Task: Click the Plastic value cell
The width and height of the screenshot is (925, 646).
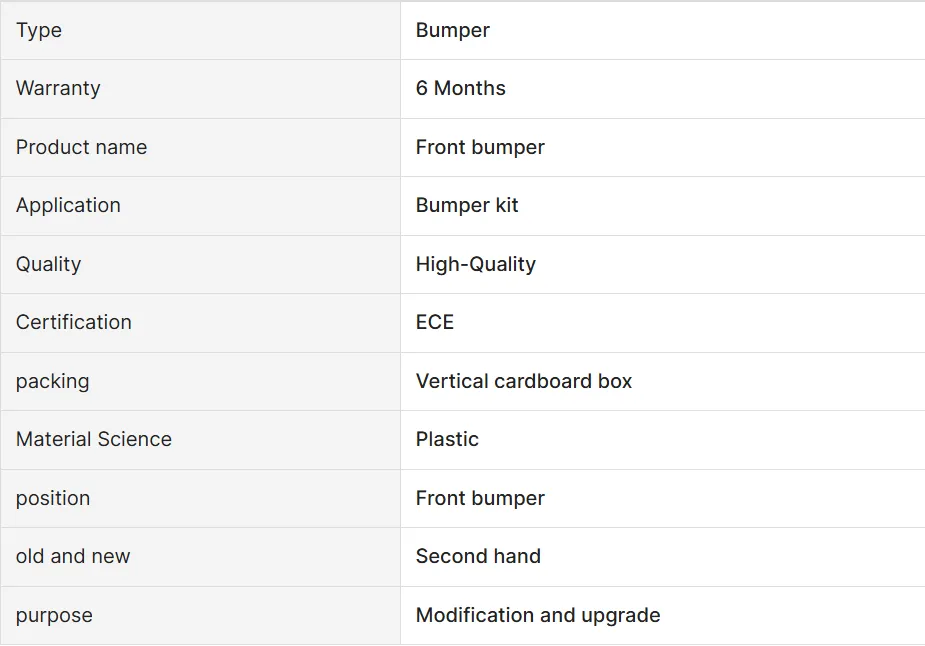Action: click(447, 439)
